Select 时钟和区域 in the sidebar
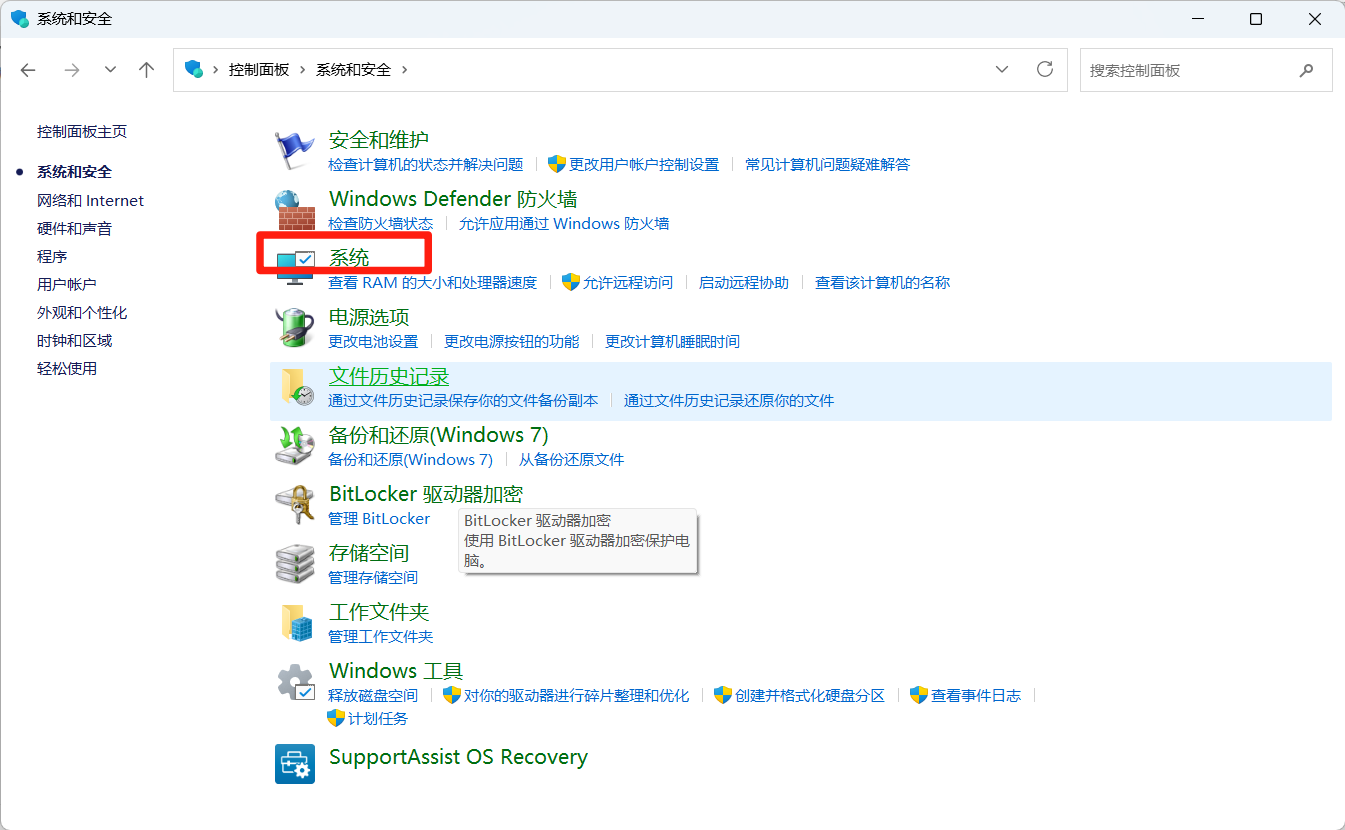1345x830 pixels. [74, 341]
